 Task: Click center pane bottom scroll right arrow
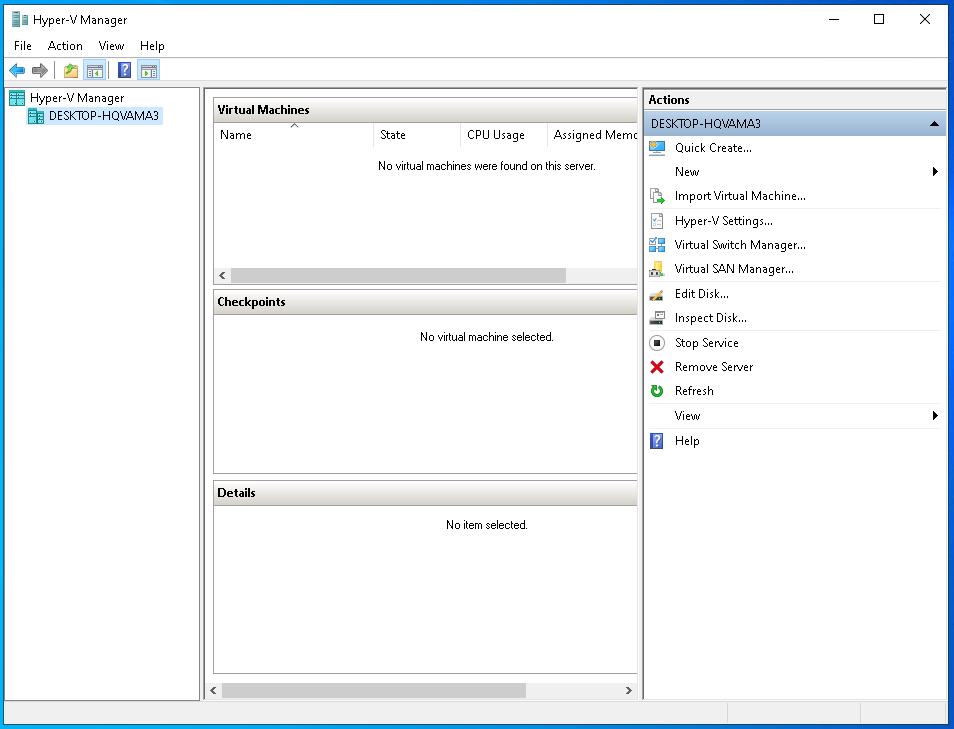628,691
